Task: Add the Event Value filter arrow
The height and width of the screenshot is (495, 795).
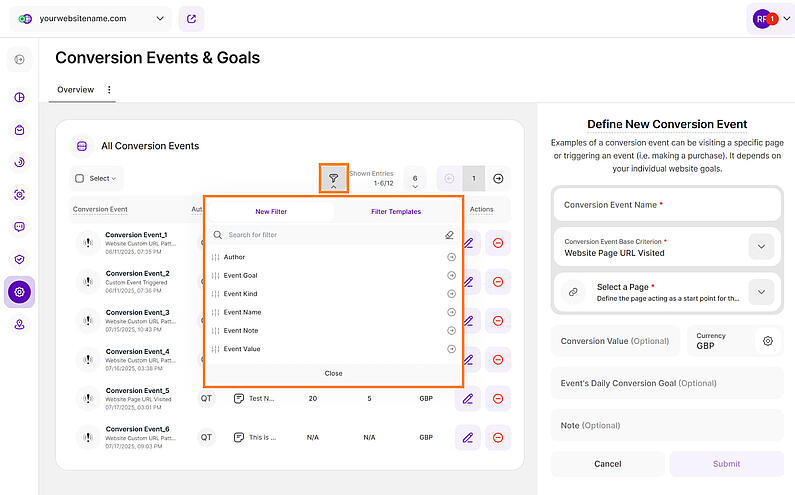Action: 451,349
